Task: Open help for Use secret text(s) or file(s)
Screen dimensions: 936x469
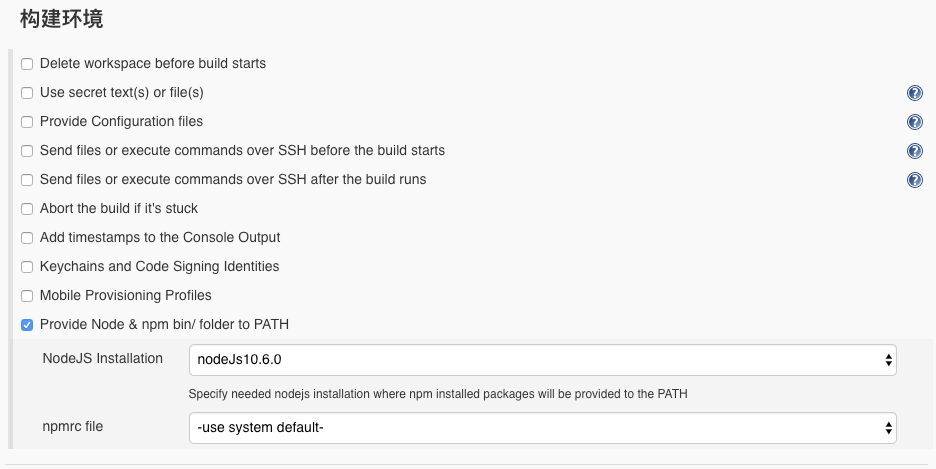Action: (914, 93)
